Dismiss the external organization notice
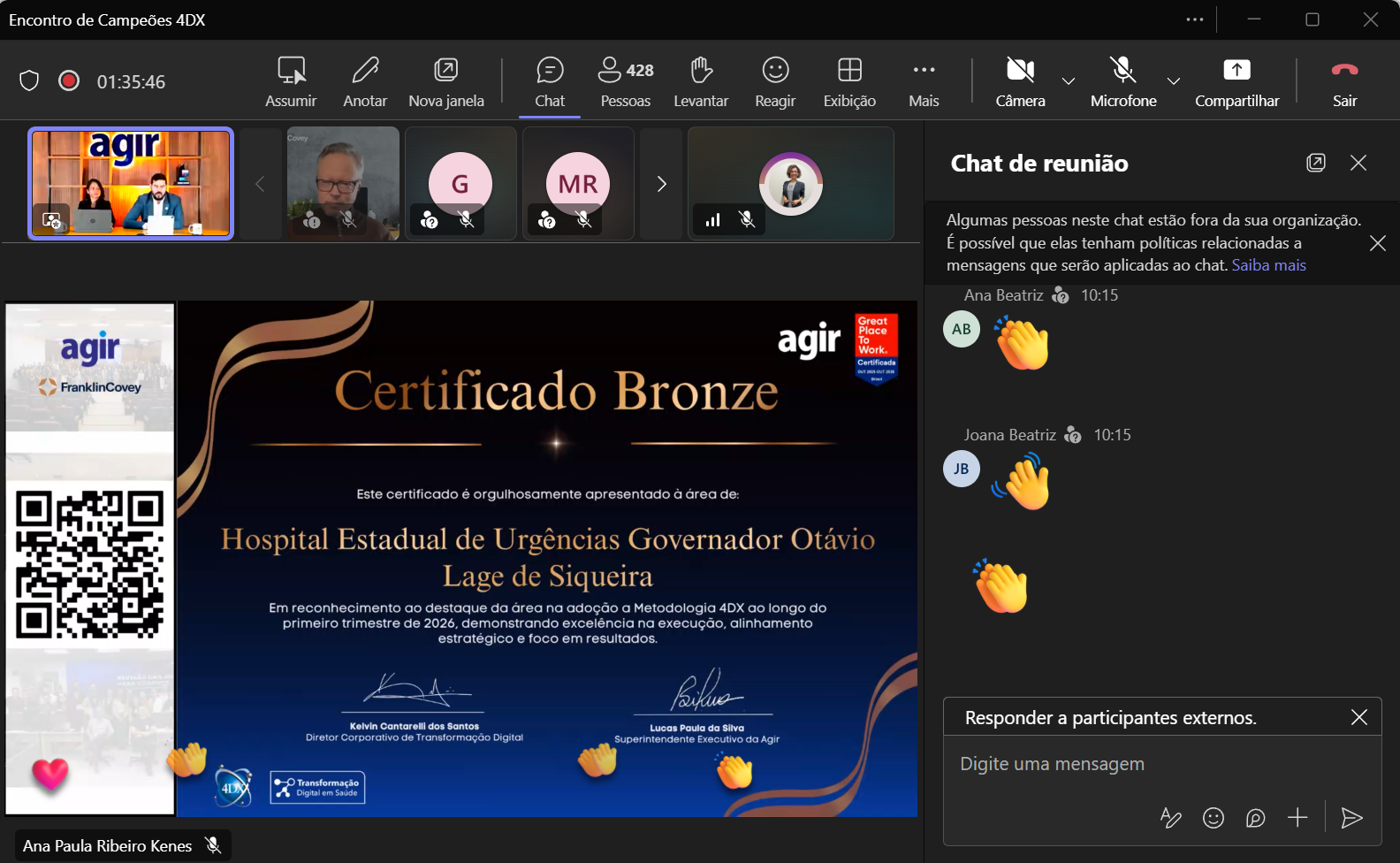Image resolution: width=1400 pixels, height=863 pixels. [1377, 243]
